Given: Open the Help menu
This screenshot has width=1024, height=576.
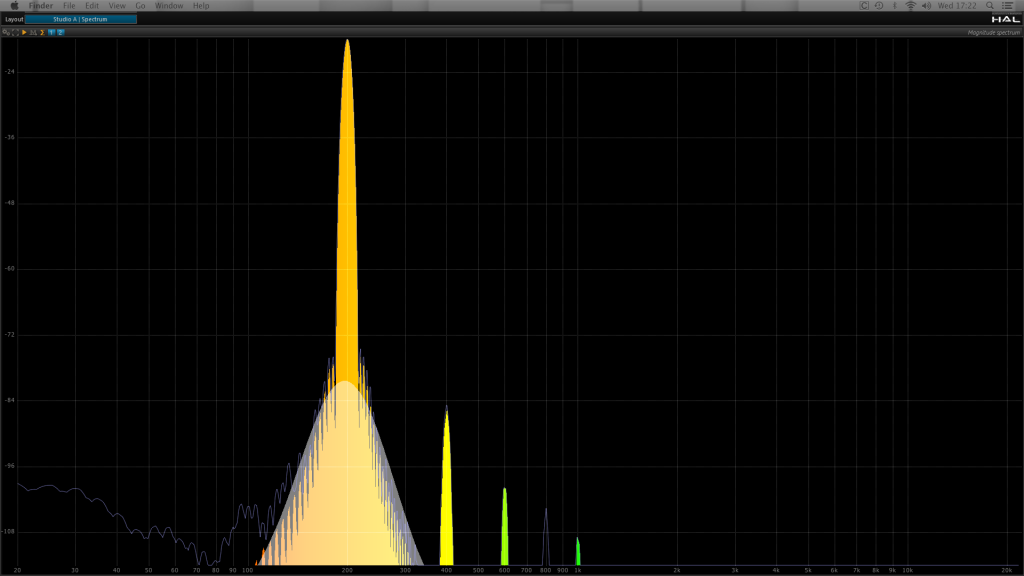Looking at the screenshot, I should [x=201, y=5].
